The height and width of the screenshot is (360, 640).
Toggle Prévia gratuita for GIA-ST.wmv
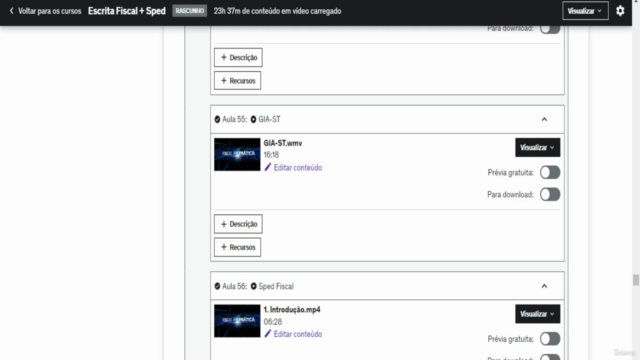pos(550,173)
